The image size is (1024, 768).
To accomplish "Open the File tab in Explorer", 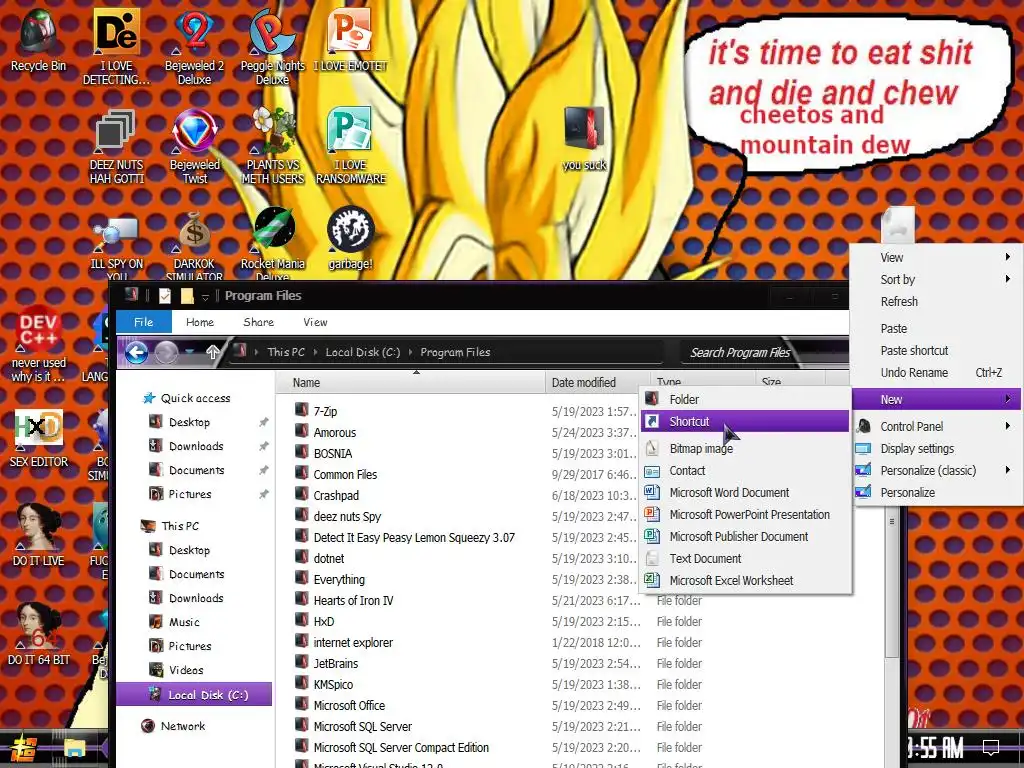I will pyautogui.click(x=144, y=322).
